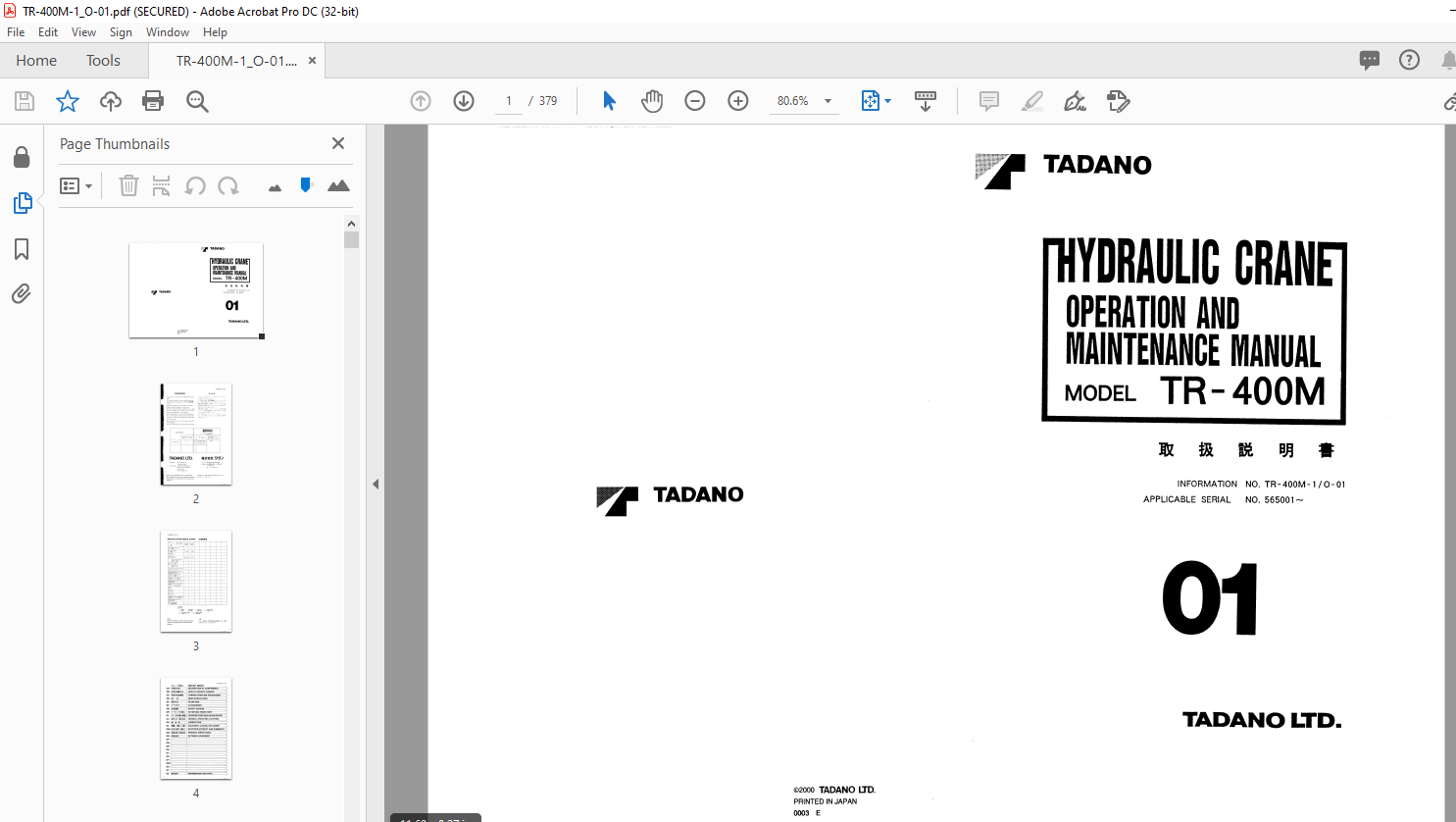This screenshot has height=822, width=1456.
Task: Select the page 1 thumbnail
Action: (196, 290)
